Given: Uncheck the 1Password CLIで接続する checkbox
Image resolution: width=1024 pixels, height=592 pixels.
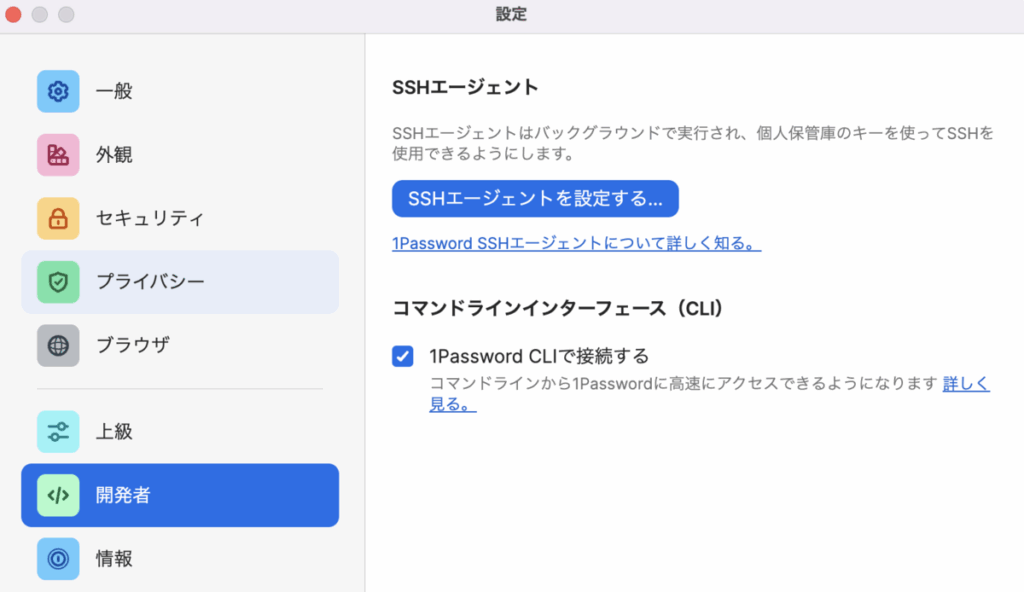Looking at the screenshot, I should (402, 356).
